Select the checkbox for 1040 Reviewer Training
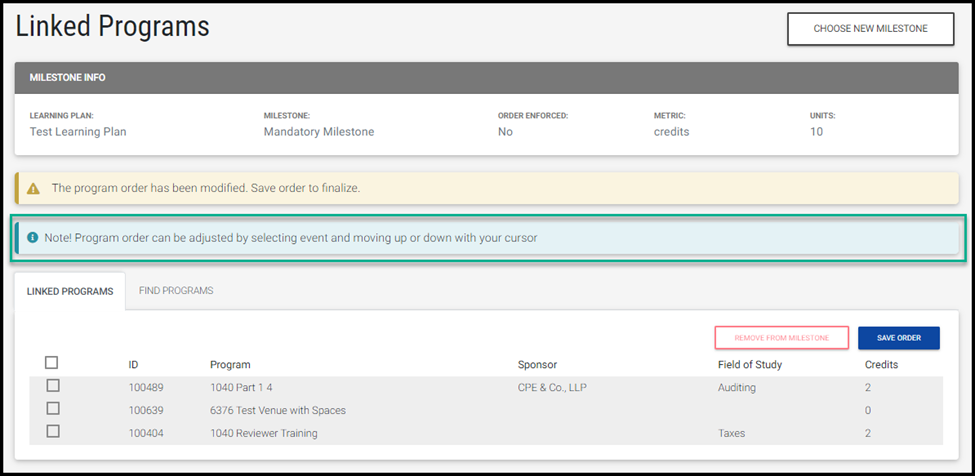The height and width of the screenshot is (476, 975). [53, 432]
